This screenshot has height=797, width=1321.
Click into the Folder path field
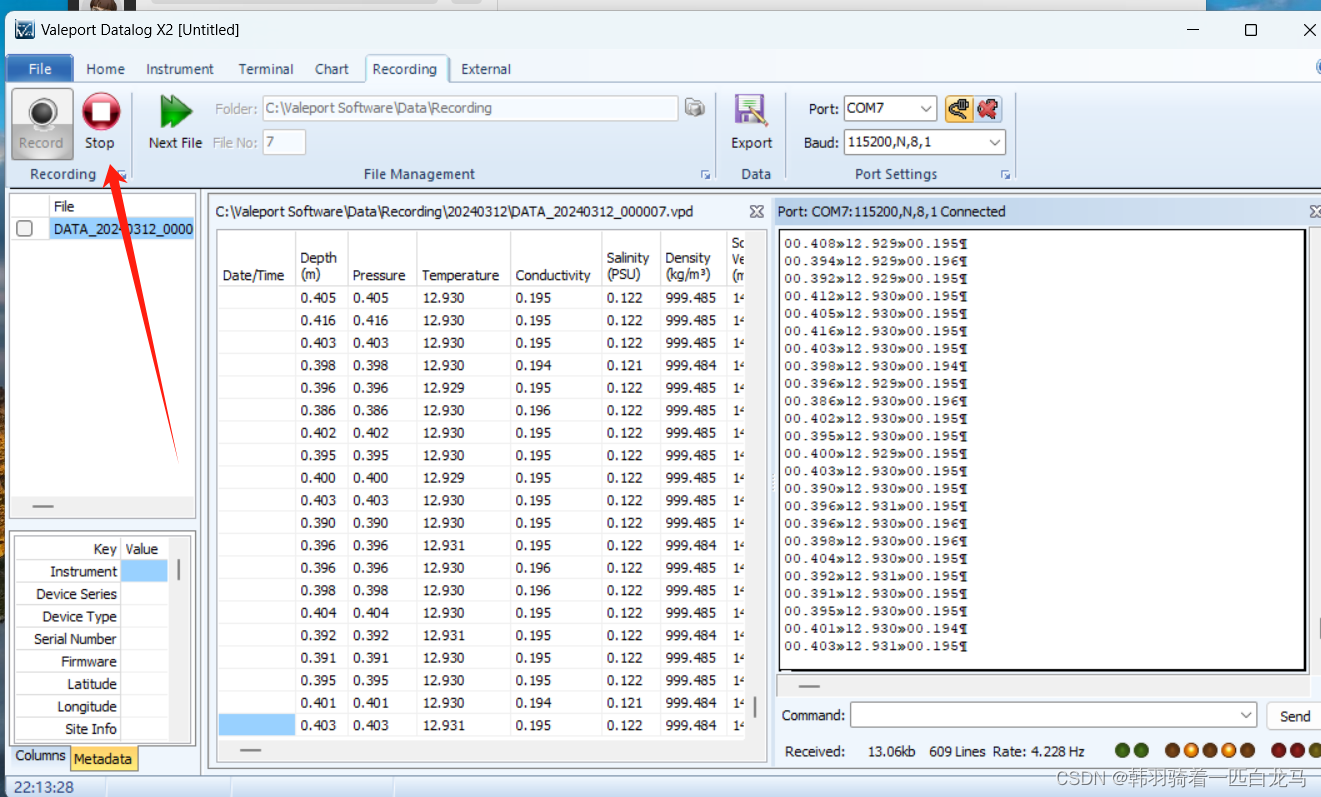470,108
